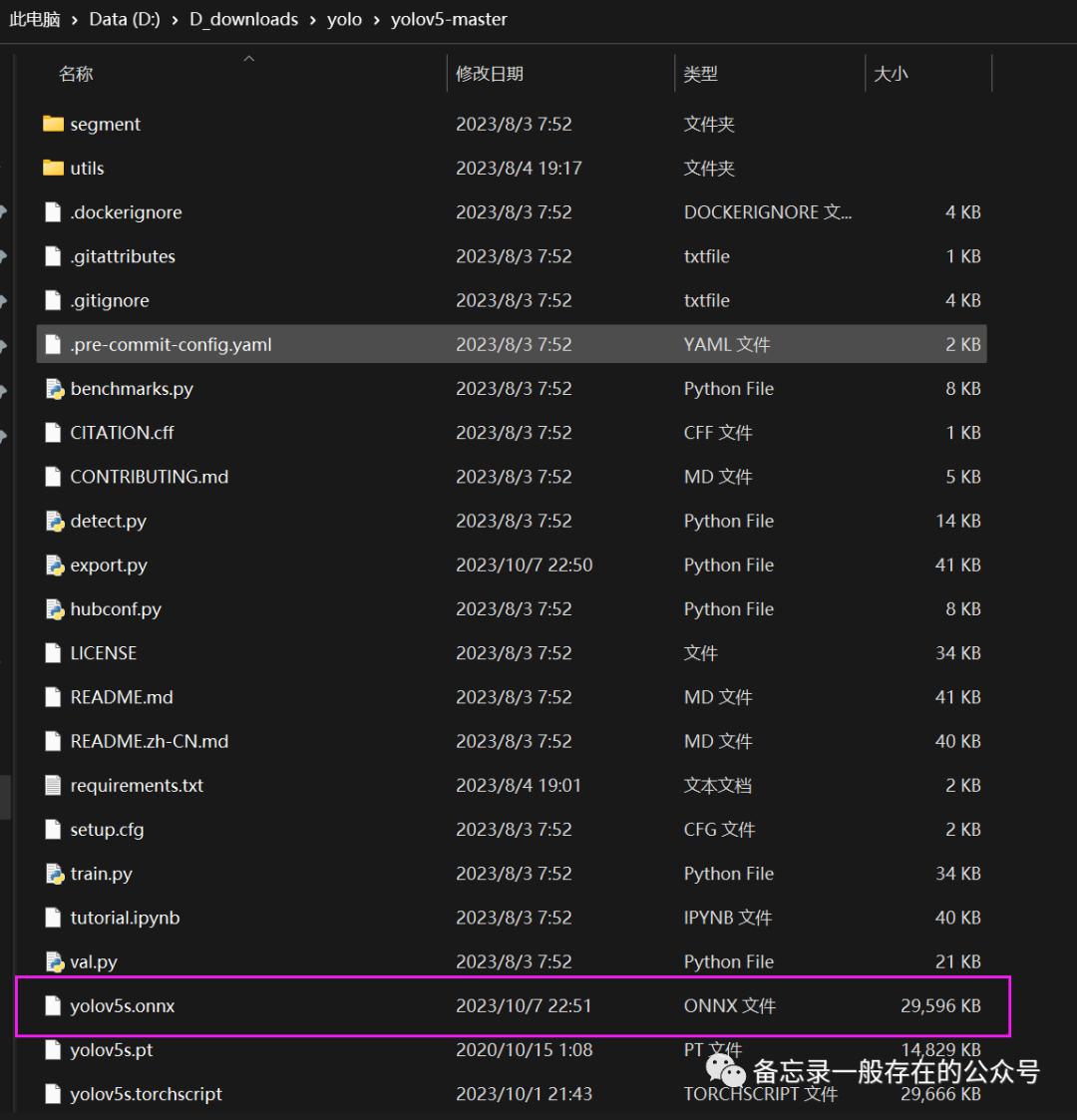Viewport: 1077px width, 1120px height.
Task: Expand the chevron after D_downloads in the path
Action: (312, 20)
